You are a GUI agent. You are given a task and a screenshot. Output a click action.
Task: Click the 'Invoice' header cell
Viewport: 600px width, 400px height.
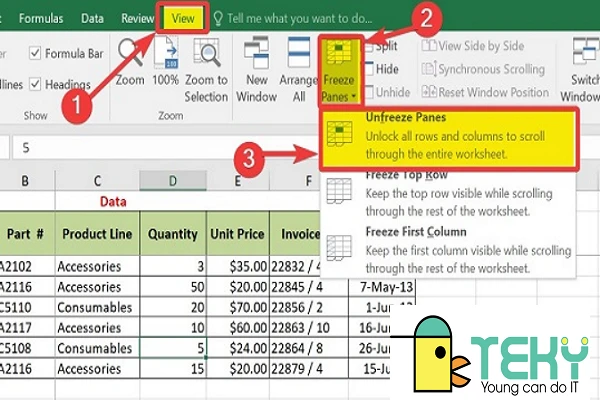click(295, 233)
